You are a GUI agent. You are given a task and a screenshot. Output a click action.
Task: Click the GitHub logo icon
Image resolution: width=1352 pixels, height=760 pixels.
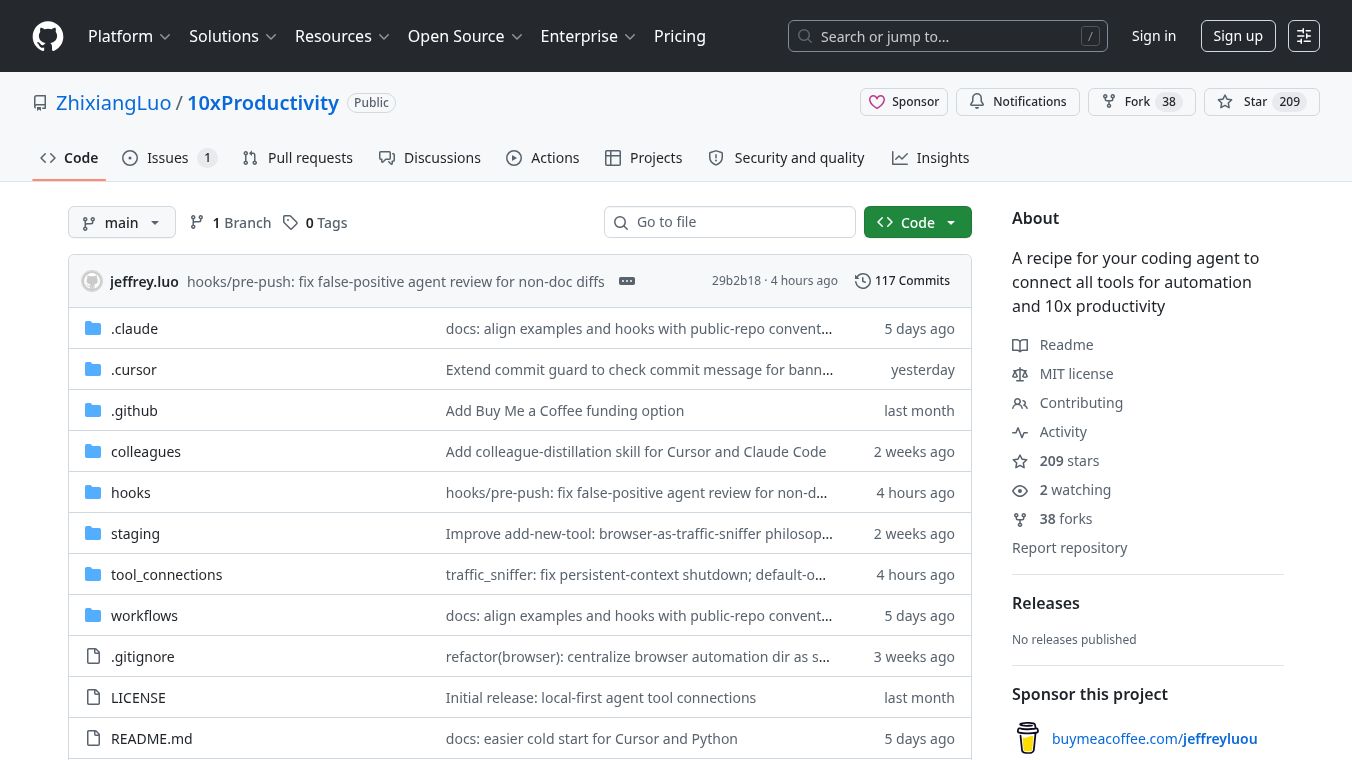[48, 36]
